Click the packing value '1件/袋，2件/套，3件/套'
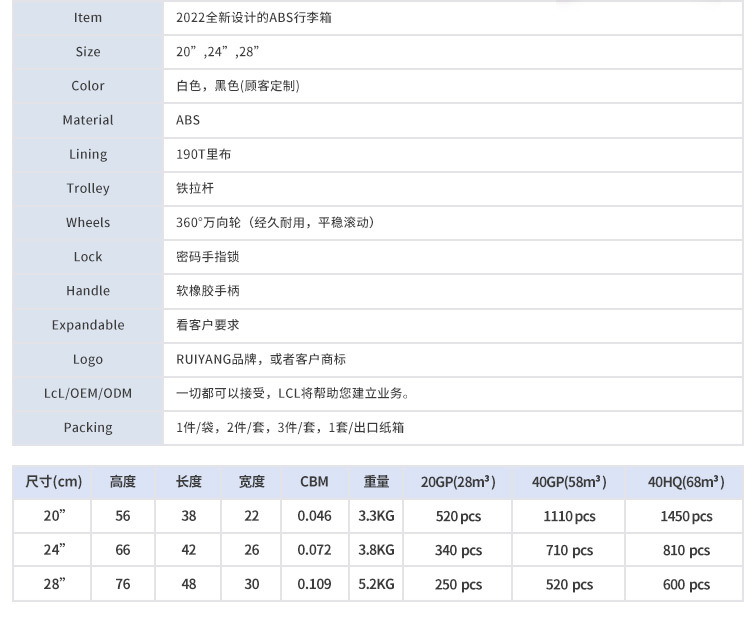 [x=245, y=428]
